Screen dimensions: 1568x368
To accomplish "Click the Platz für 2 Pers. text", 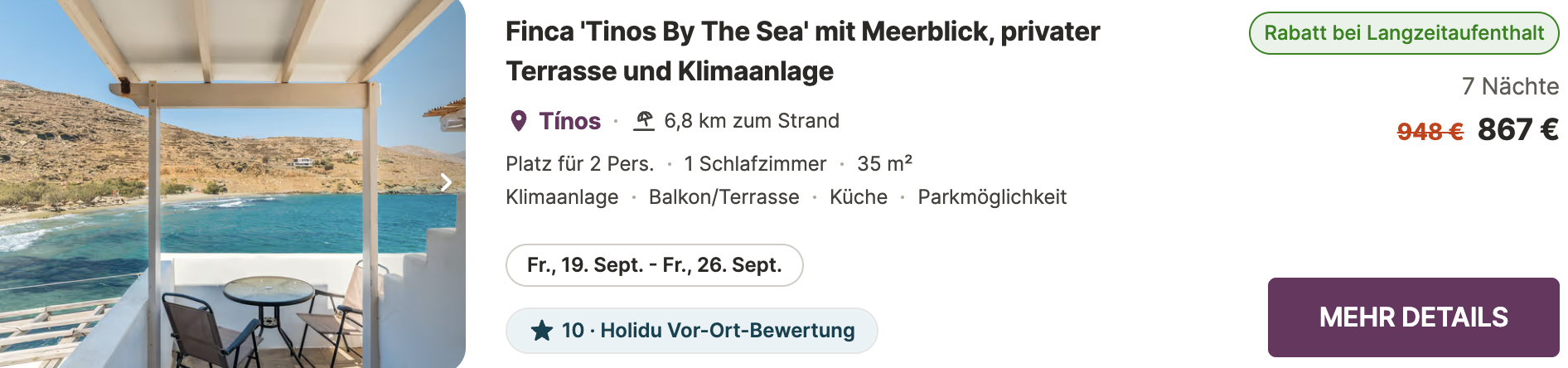I will 580,164.
